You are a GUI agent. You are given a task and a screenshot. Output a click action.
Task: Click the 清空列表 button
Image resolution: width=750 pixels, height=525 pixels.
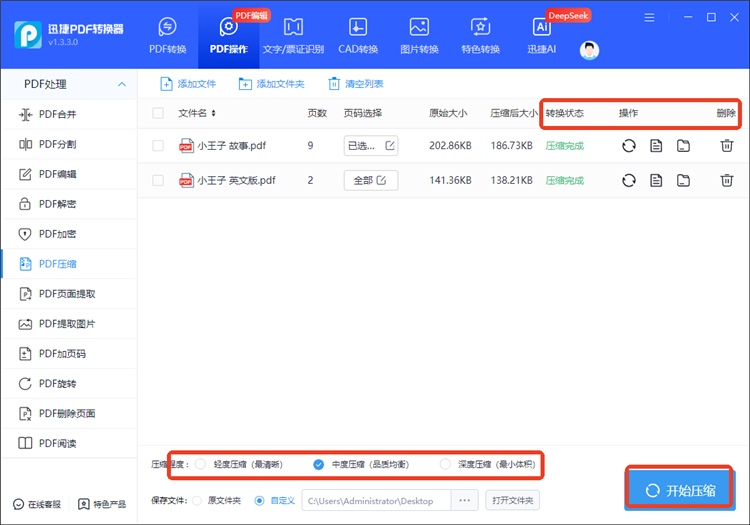[x=355, y=84]
